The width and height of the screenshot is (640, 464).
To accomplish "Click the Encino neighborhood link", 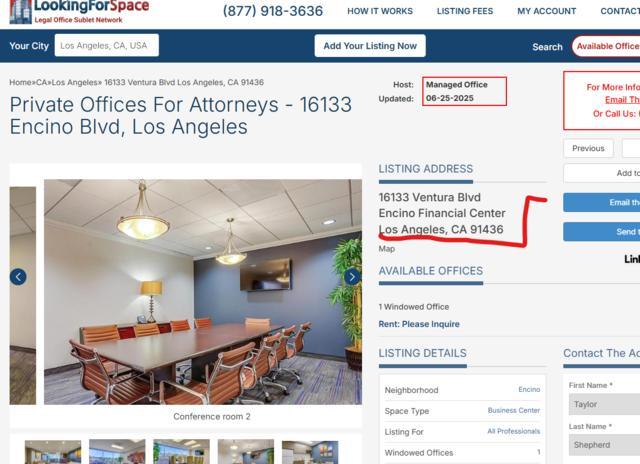I will [x=529, y=390].
